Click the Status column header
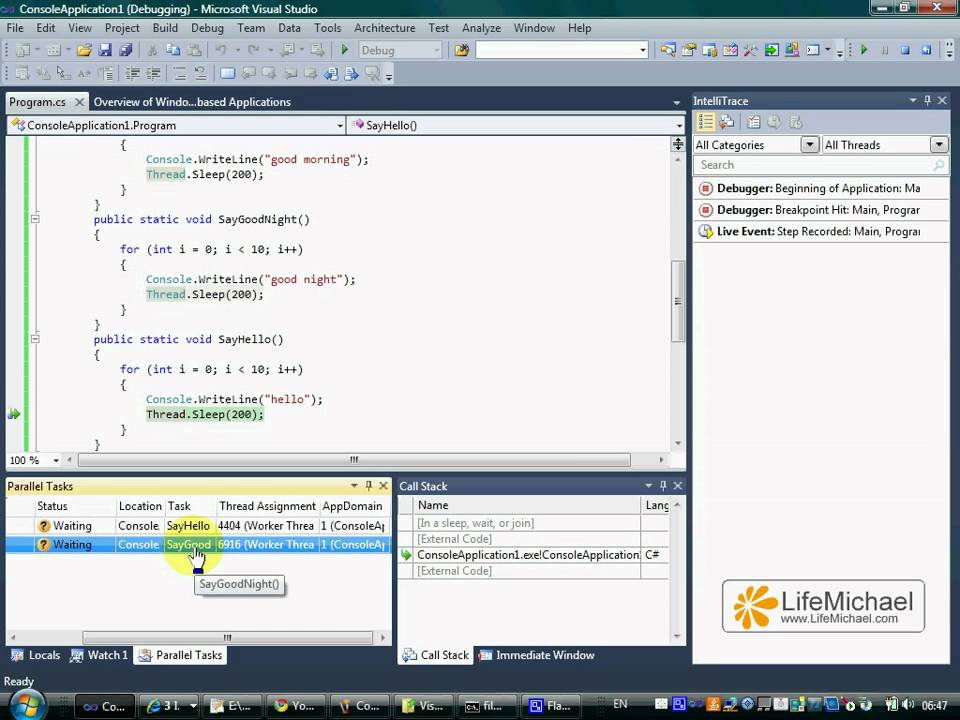Image resolution: width=960 pixels, height=720 pixels. tap(75, 506)
